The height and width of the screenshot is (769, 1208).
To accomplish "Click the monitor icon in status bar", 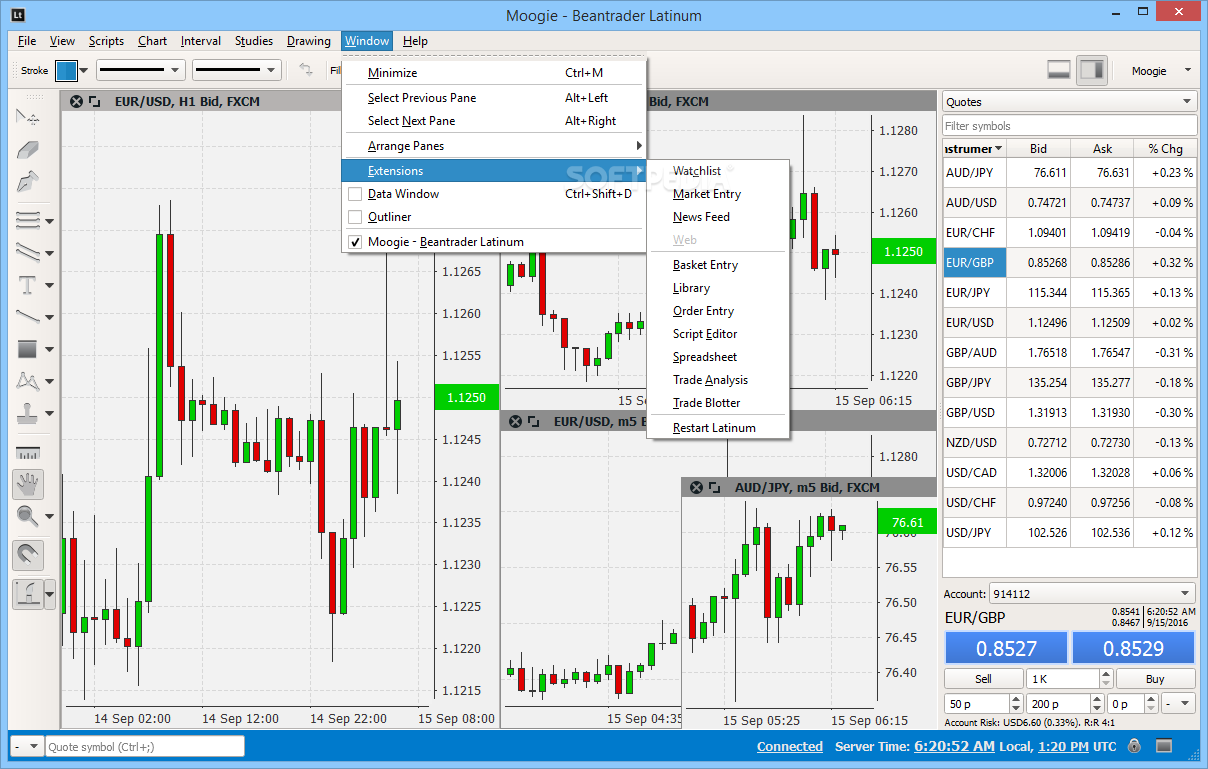I will [1164, 746].
